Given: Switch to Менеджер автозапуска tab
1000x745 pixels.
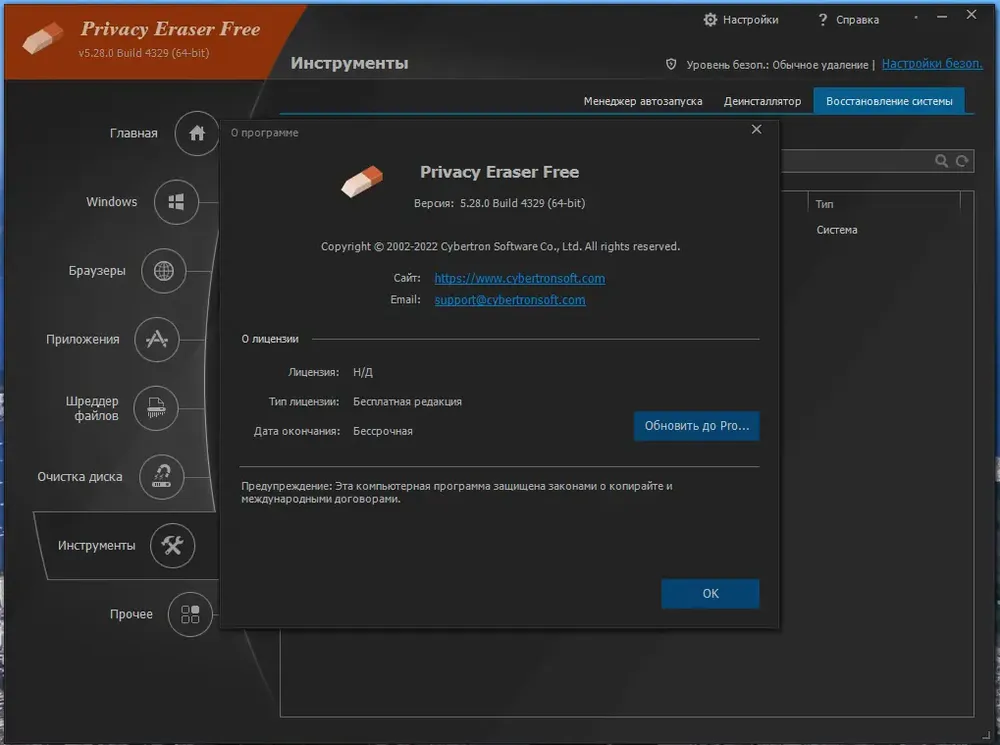Looking at the screenshot, I should (x=643, y=101).
